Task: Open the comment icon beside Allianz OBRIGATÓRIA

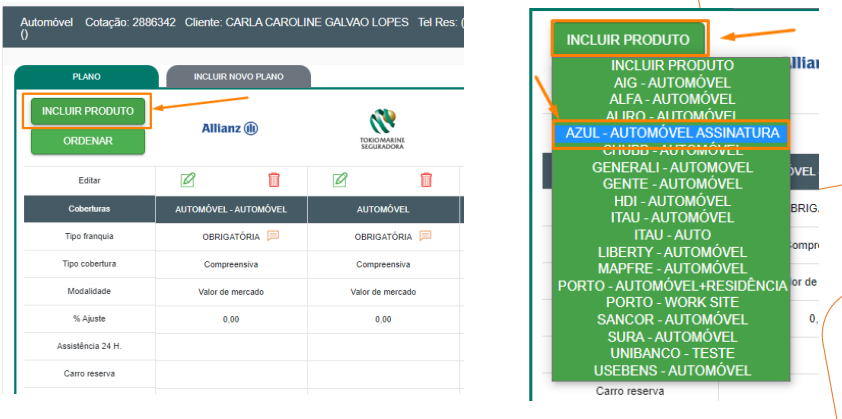Action: pos(273,236)
